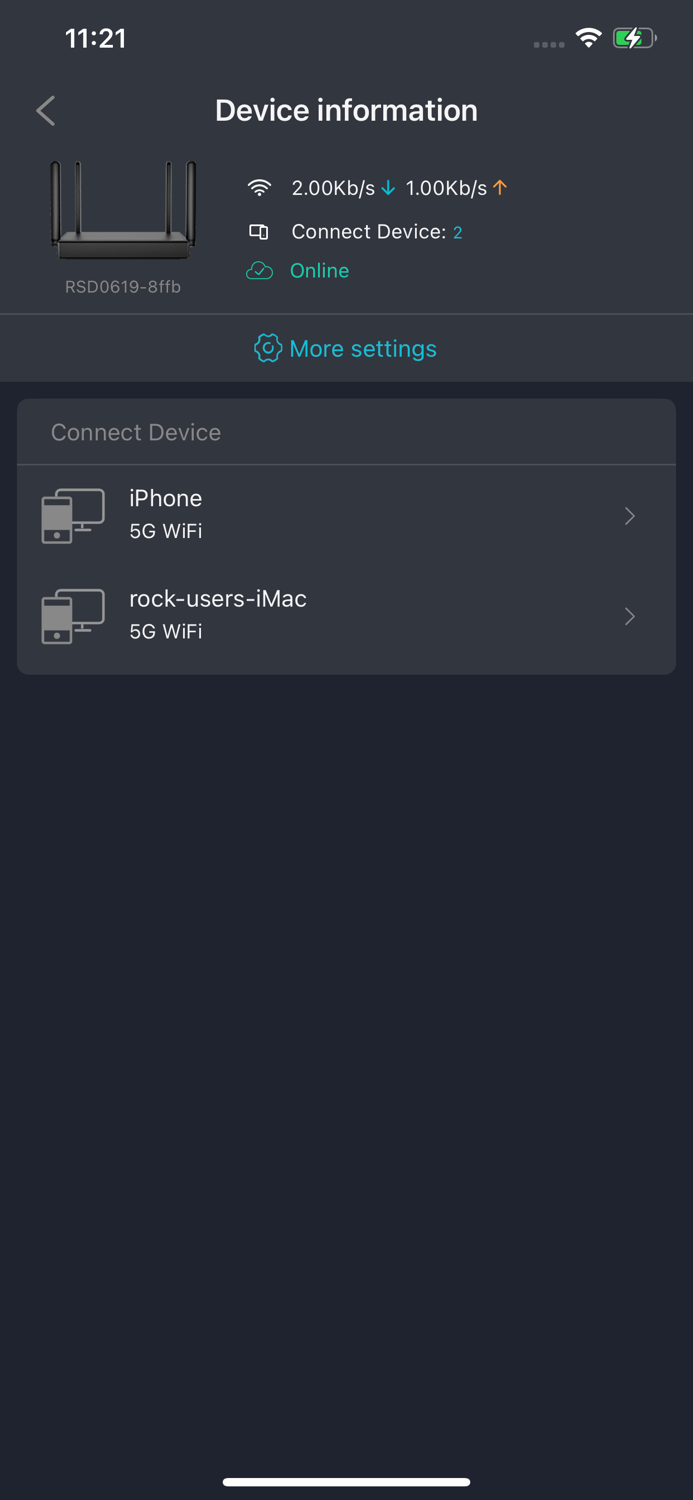Click the Device information title
Viewport: 693px width, 1500px height.
coord(346,110)
